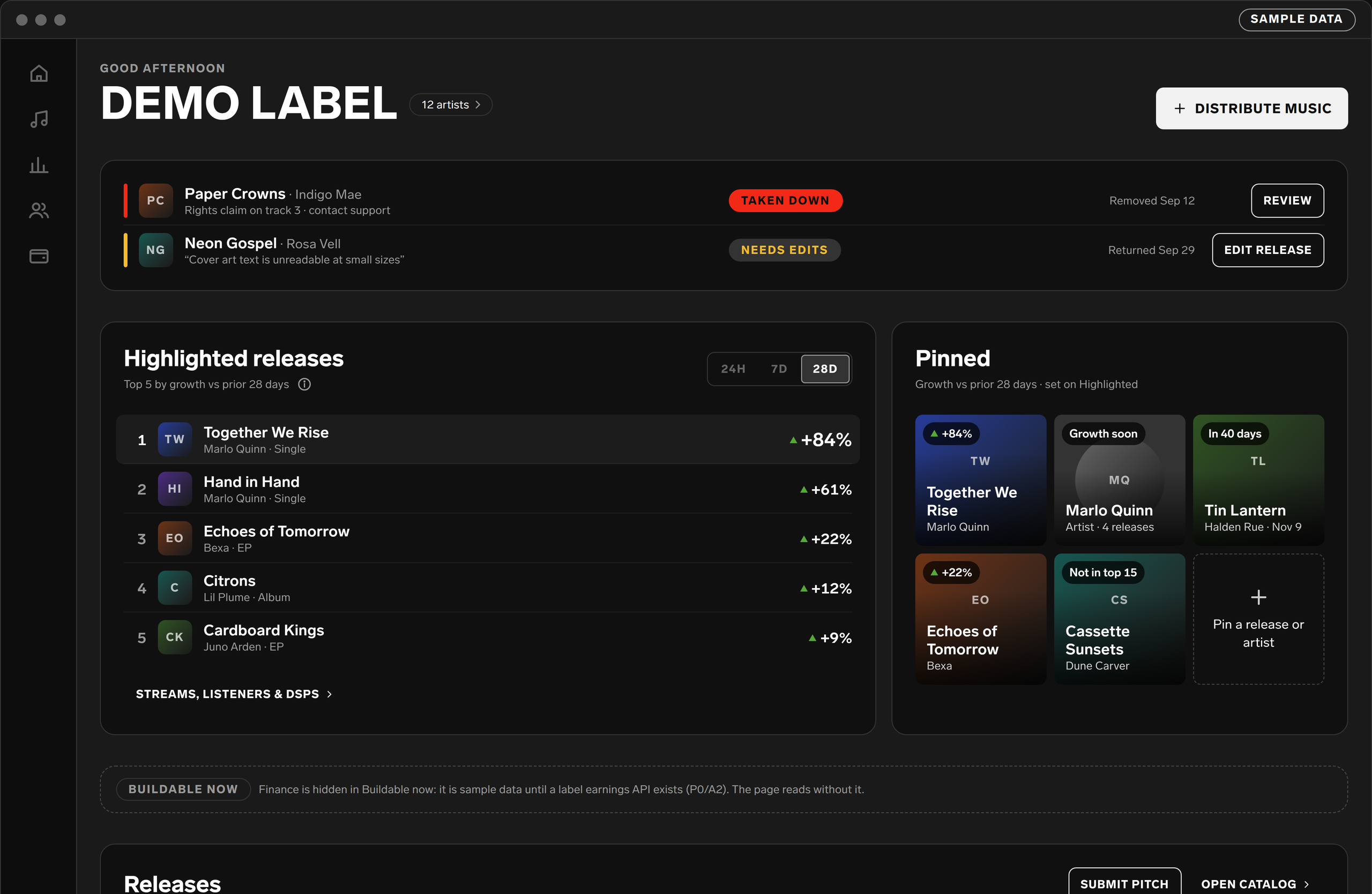Click the +61% growth value
Screen dimensions: 1372x894
(x=825, y=489)
